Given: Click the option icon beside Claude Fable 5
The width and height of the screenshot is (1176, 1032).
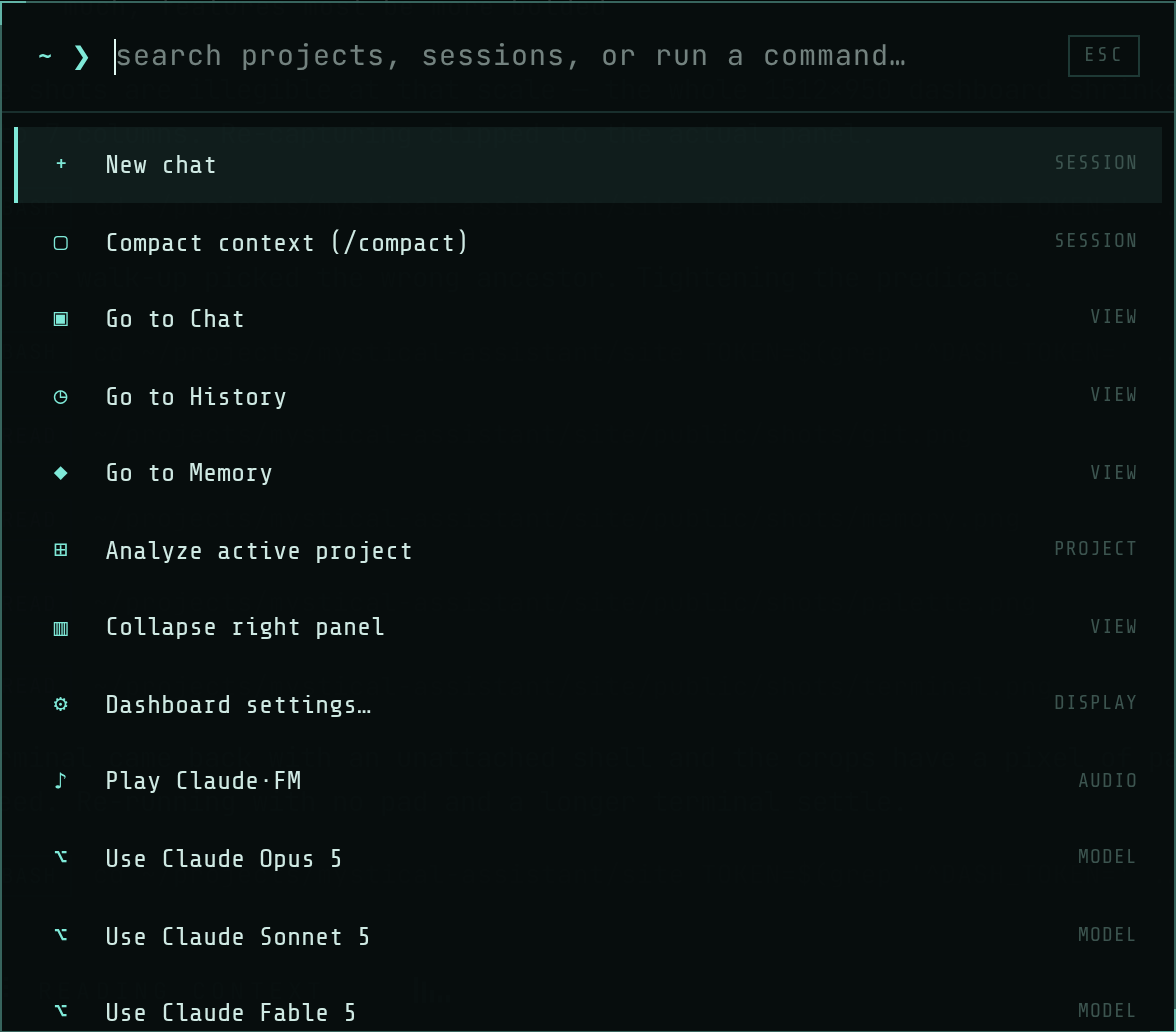Looking at the screenshot, I should pos(62,1011).
